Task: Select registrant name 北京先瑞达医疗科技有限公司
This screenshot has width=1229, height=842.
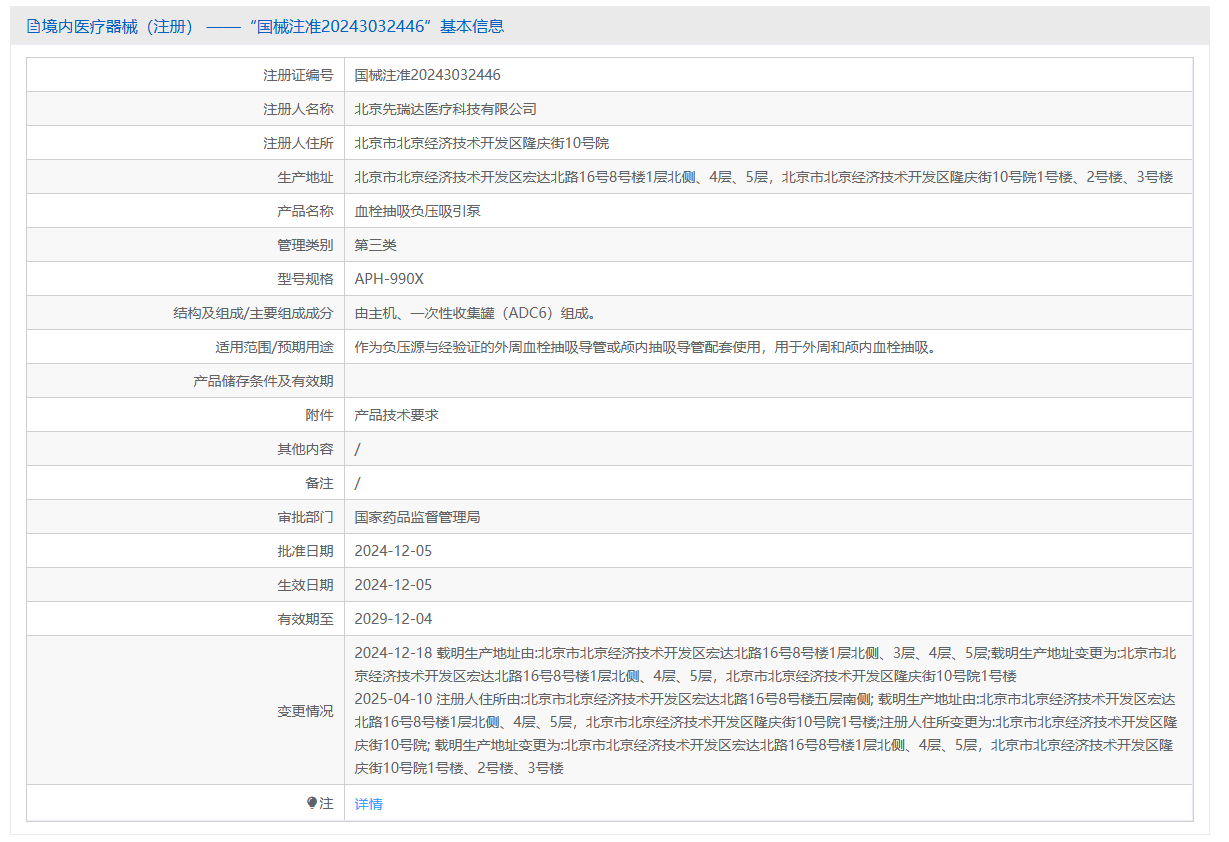Action: coord(445,109)
